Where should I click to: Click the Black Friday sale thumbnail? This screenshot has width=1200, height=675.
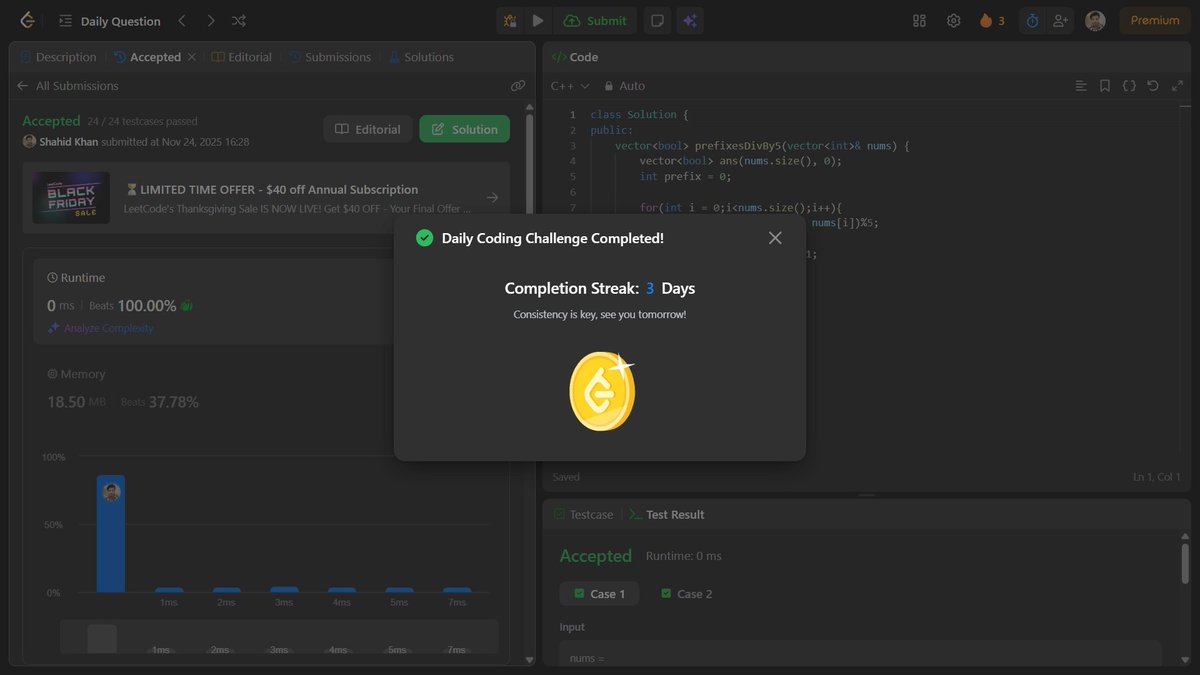[70, 197]
